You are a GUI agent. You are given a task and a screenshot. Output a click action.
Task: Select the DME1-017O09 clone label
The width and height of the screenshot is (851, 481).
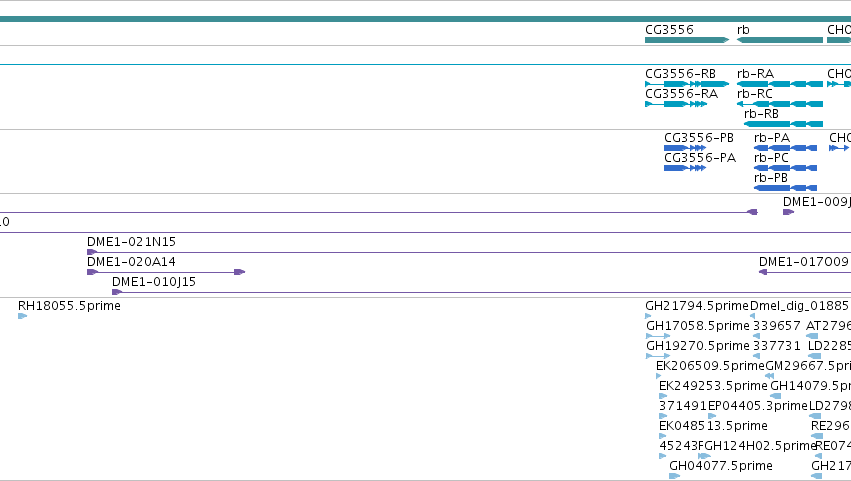[804, 262]
